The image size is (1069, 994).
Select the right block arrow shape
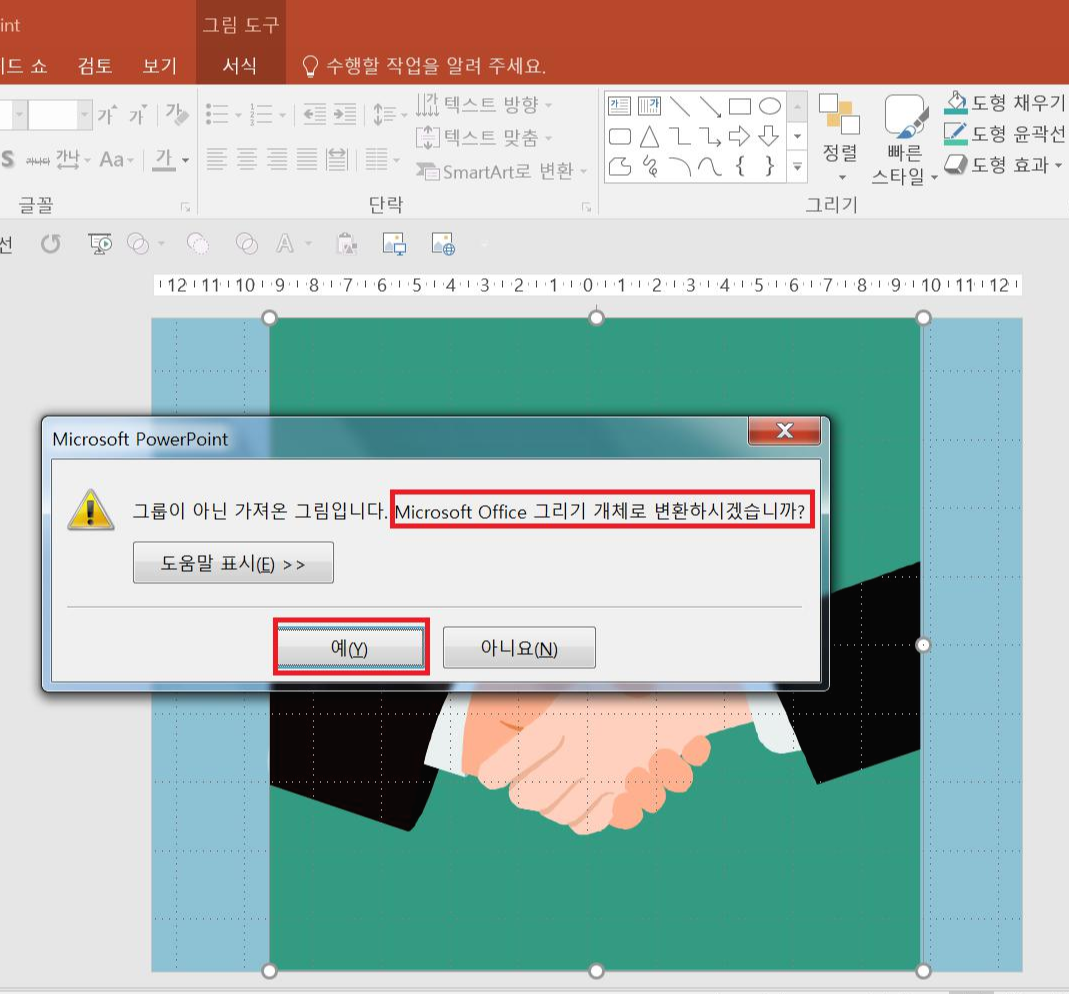pos(740,136)
